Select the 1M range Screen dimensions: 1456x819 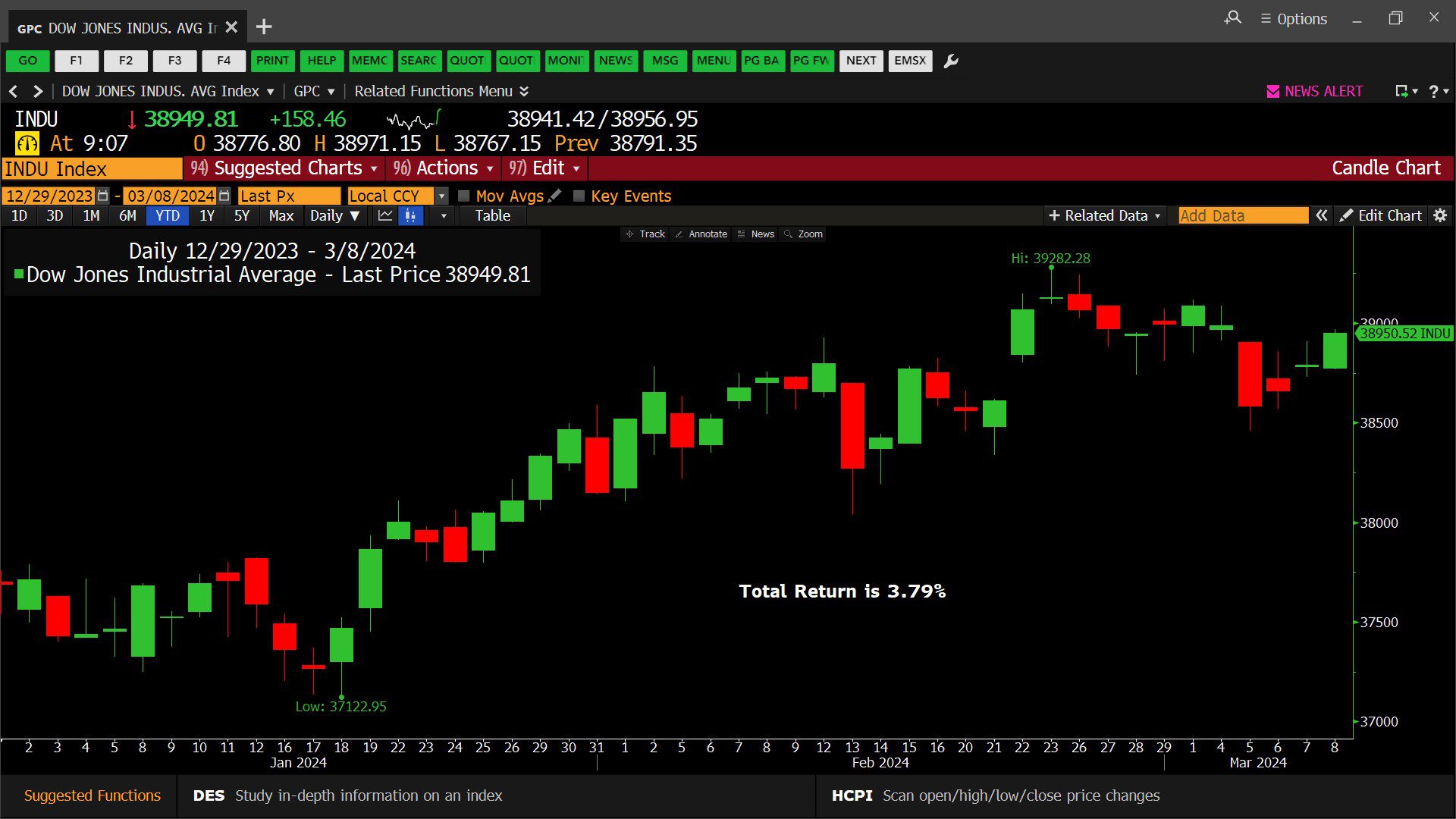click(x=91, y=216)
